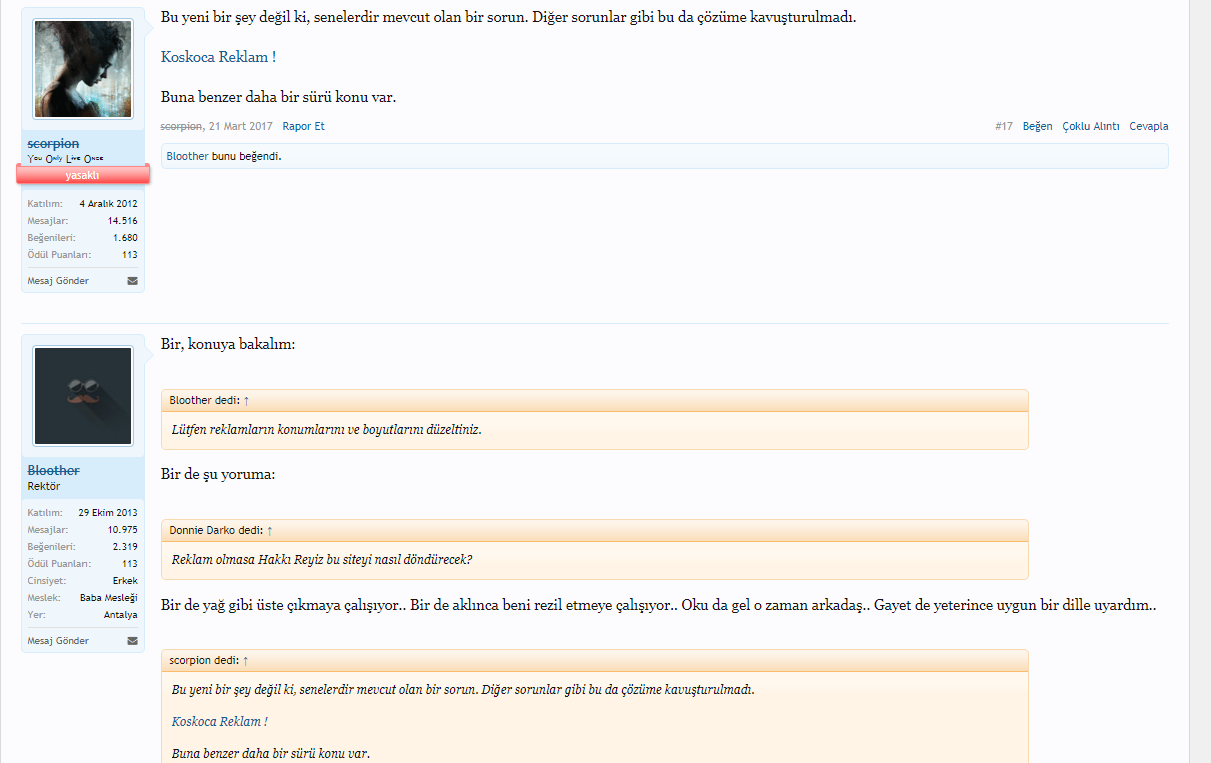Click scorpion's 'You Only Live Once' title

(x=65, y=159)
